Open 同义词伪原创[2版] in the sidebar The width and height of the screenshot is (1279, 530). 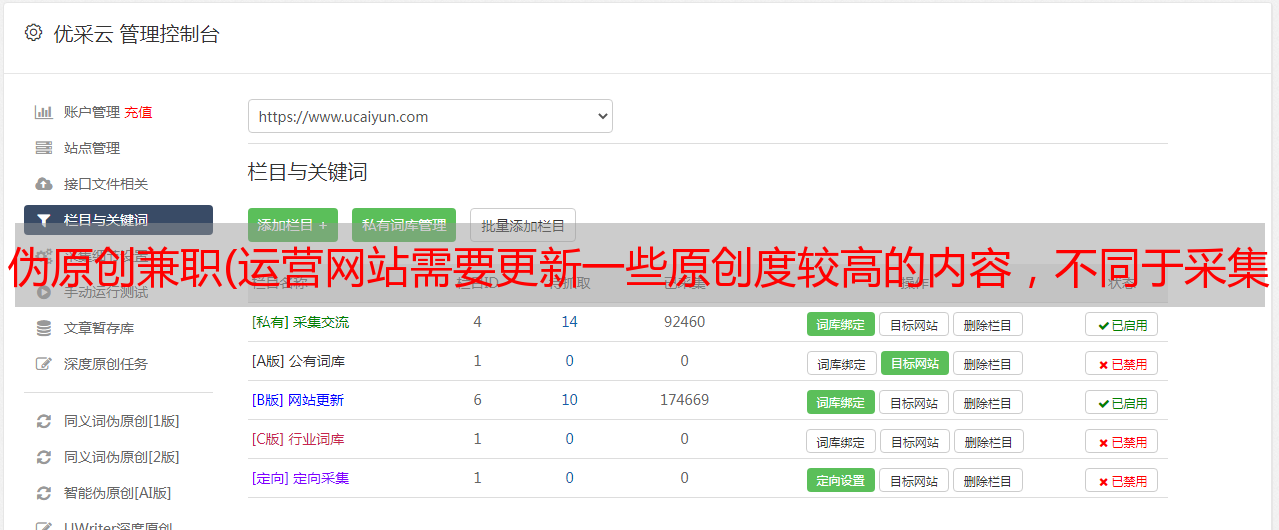[x=122, y=457]
